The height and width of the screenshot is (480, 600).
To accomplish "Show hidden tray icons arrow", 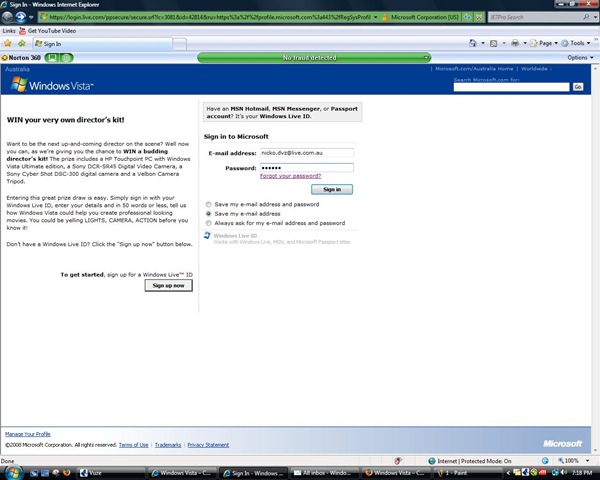I will 508,473.
